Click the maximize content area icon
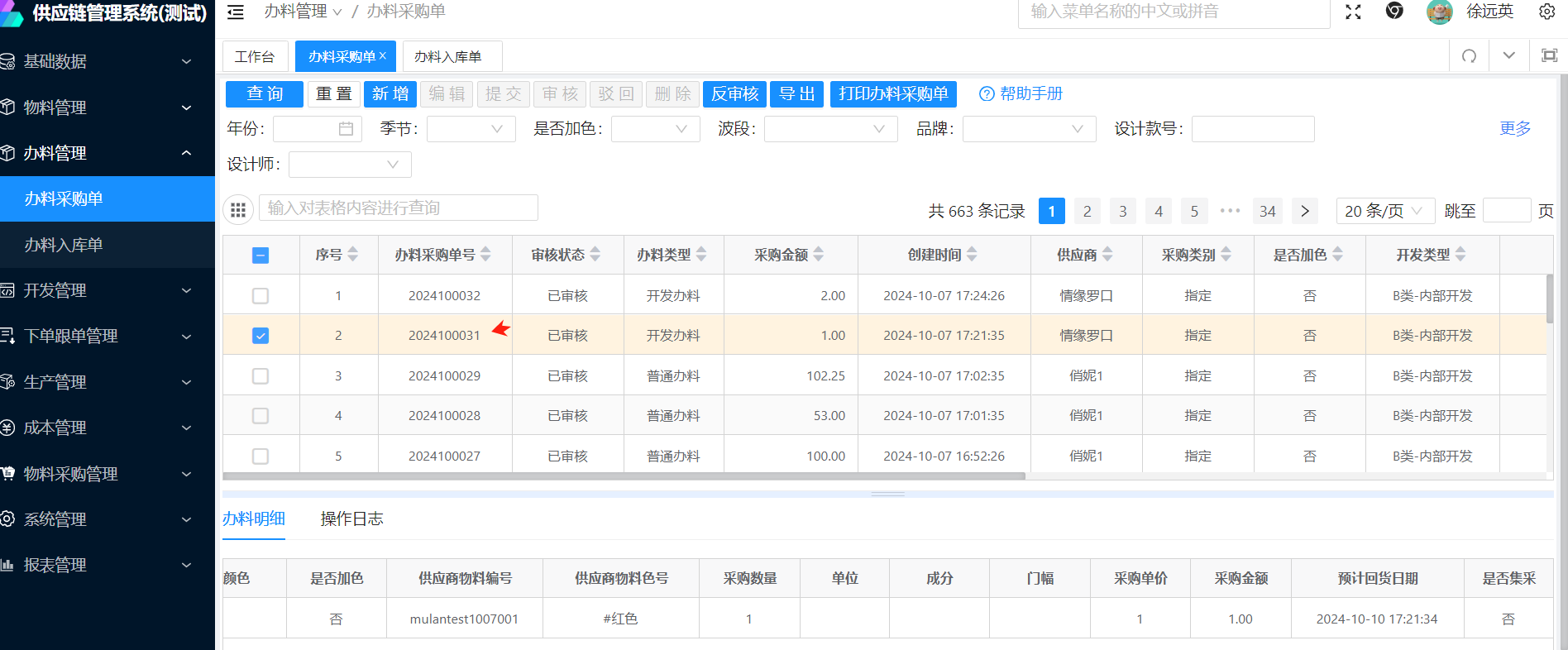 point(1549,56)
